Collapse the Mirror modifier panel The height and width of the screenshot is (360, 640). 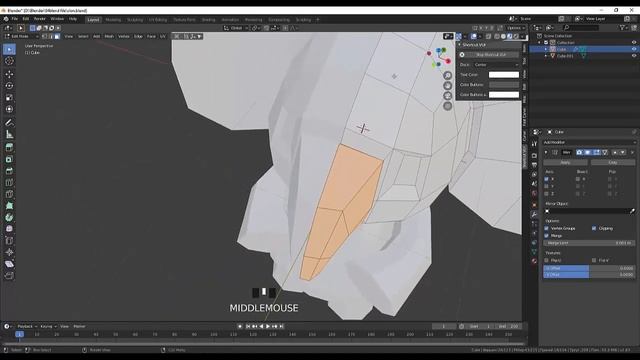click(546, 152)
